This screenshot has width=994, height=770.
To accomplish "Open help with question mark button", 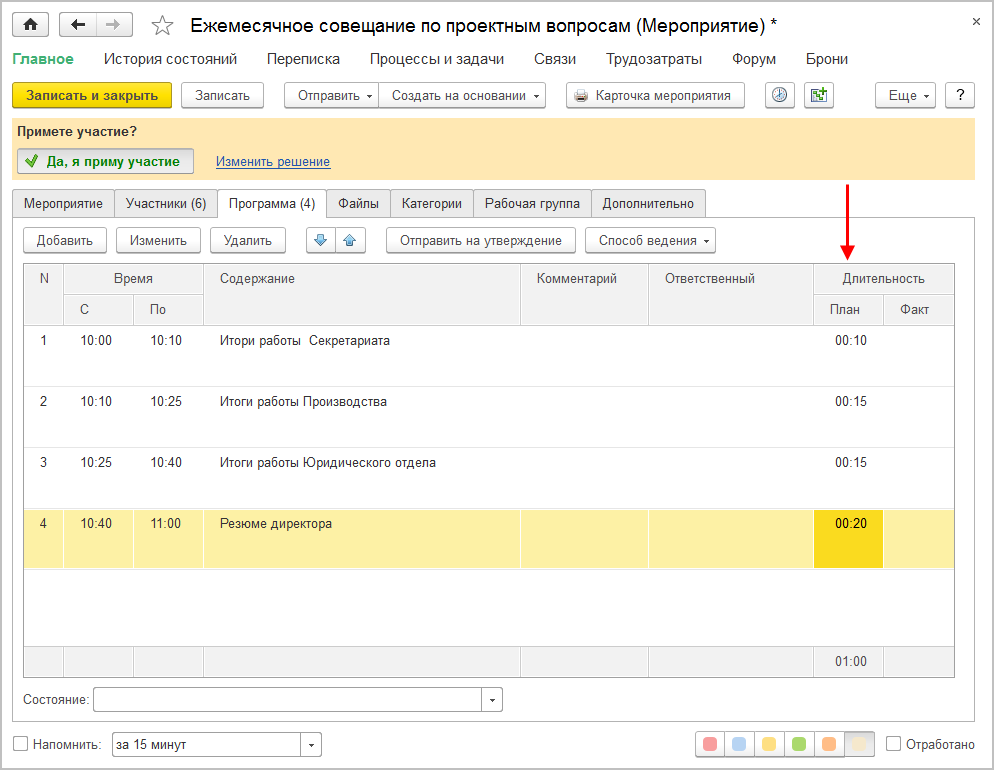I will point(960,96).
